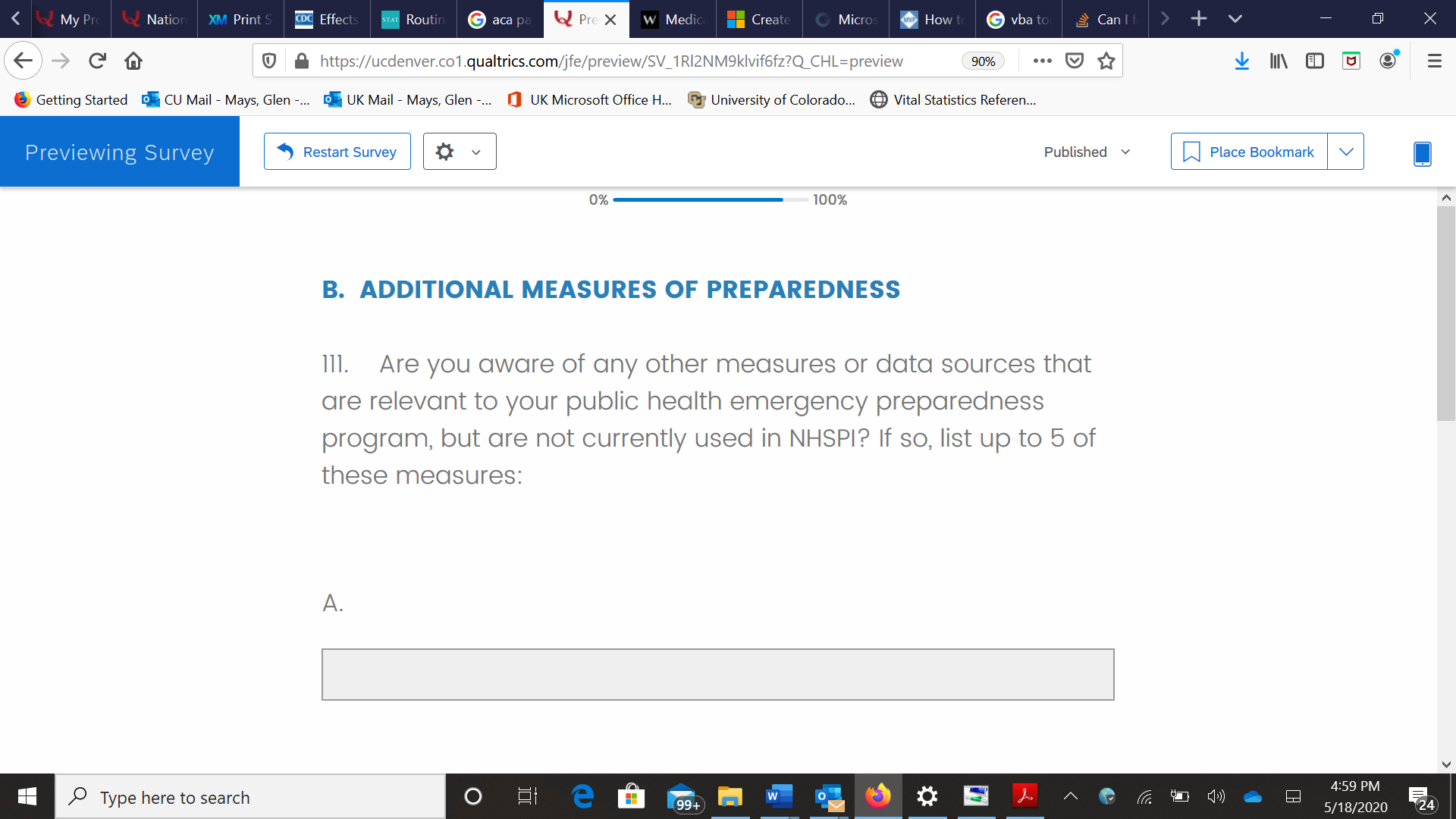This screenshot has width=1456, height=819.
Task: Open the Firefox Library icon
Action: 1279,61
